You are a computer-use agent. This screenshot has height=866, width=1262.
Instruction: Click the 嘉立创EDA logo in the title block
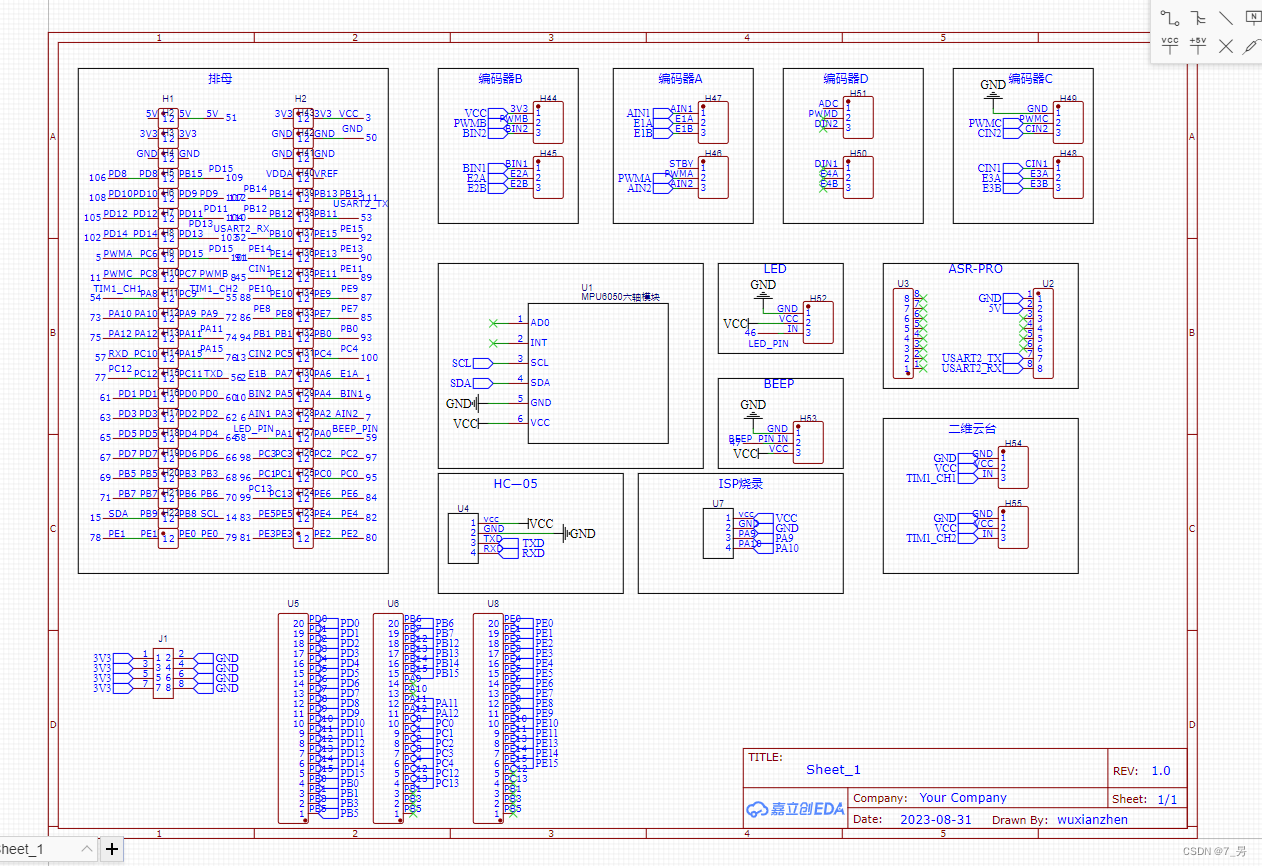[x=795, y=809]
